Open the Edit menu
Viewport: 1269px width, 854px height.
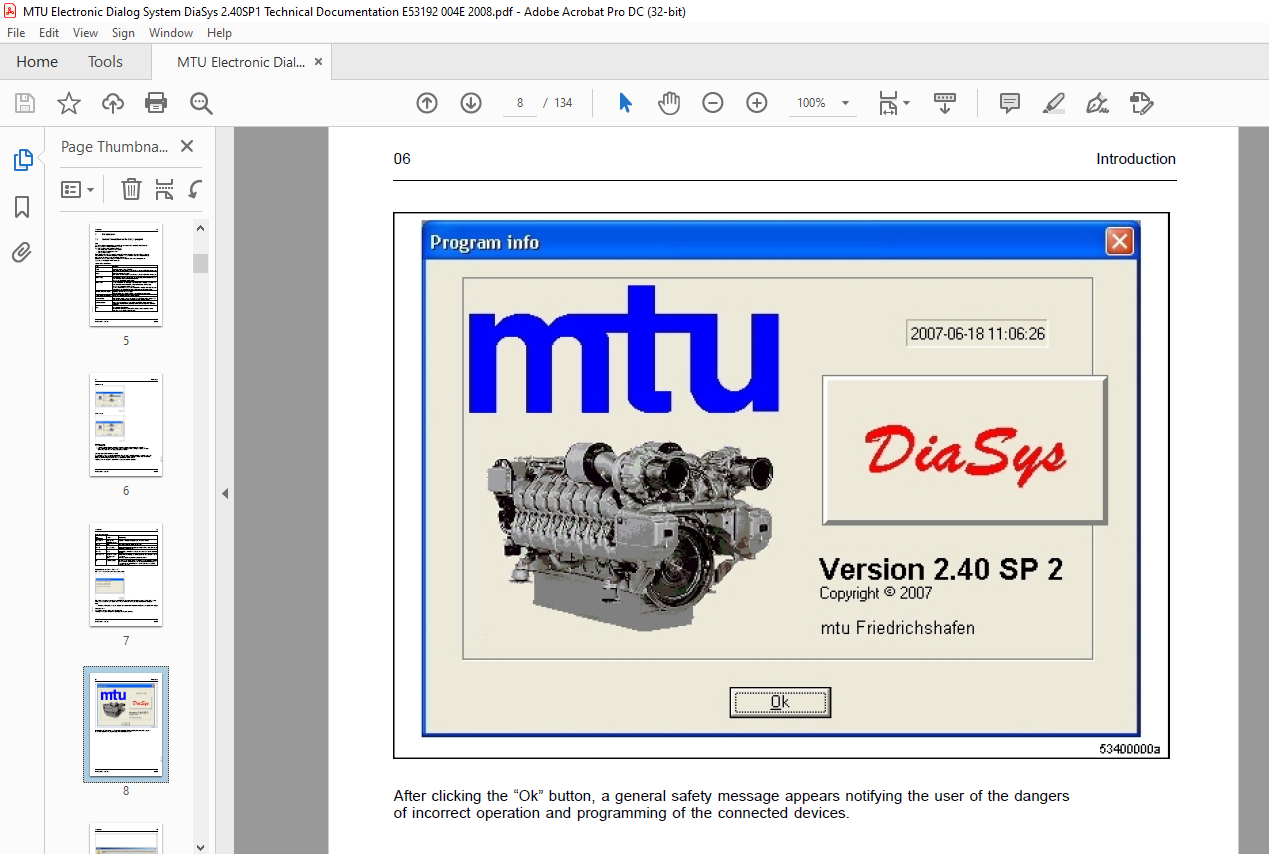(x=49, y=33)
